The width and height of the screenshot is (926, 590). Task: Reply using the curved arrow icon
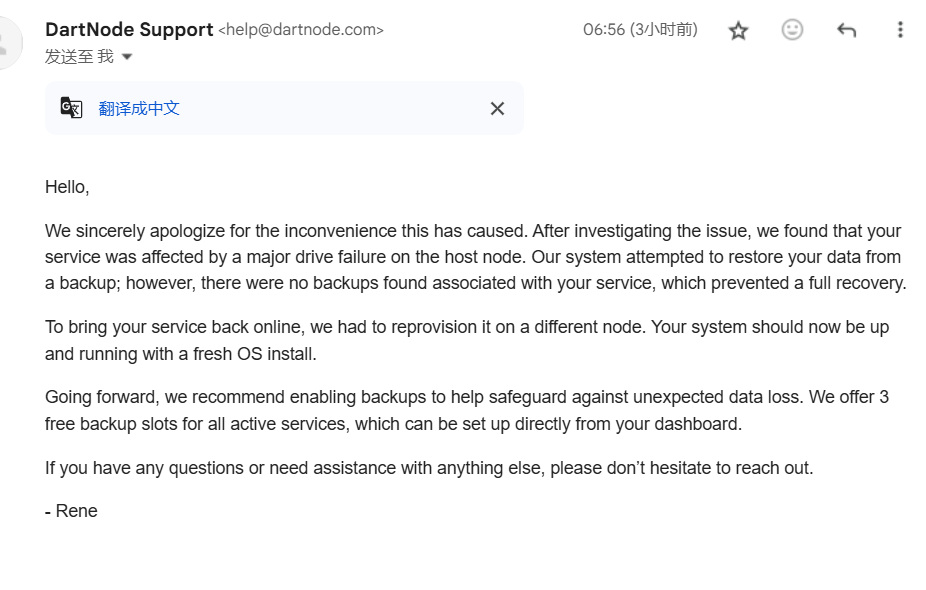[x=846, y=30]
